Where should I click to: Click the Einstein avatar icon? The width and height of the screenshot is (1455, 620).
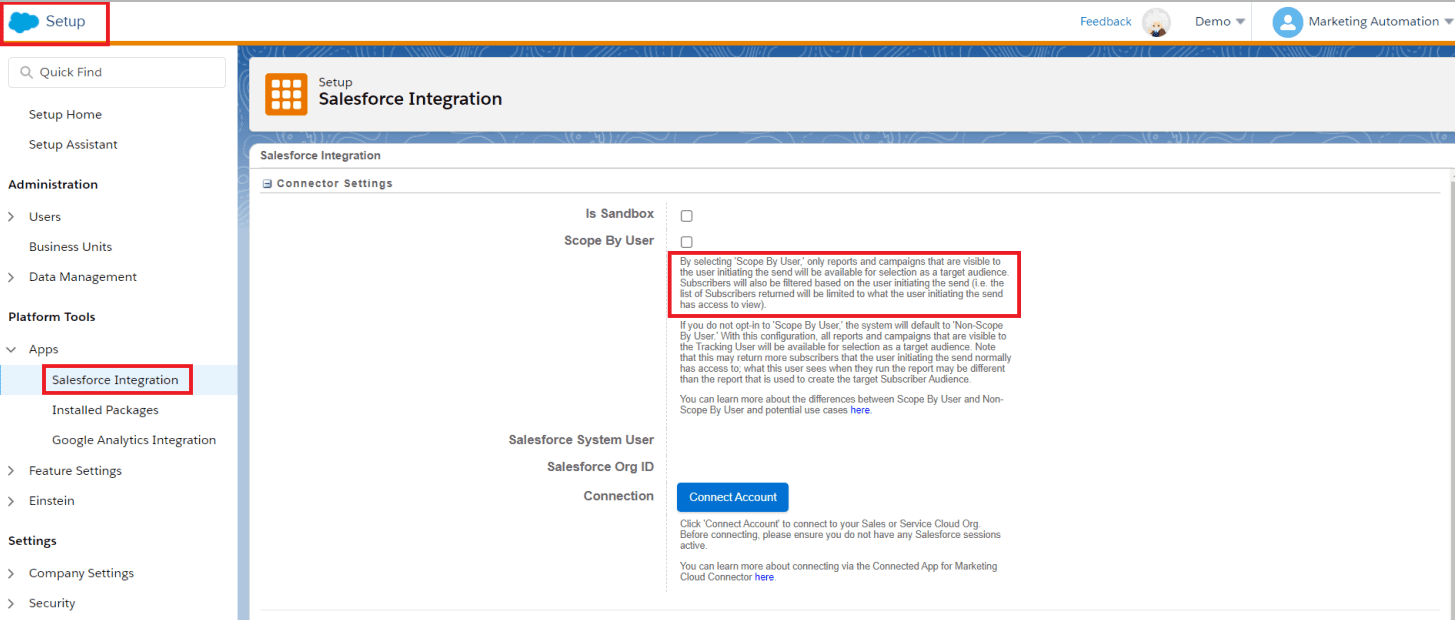click(1156, 22)
